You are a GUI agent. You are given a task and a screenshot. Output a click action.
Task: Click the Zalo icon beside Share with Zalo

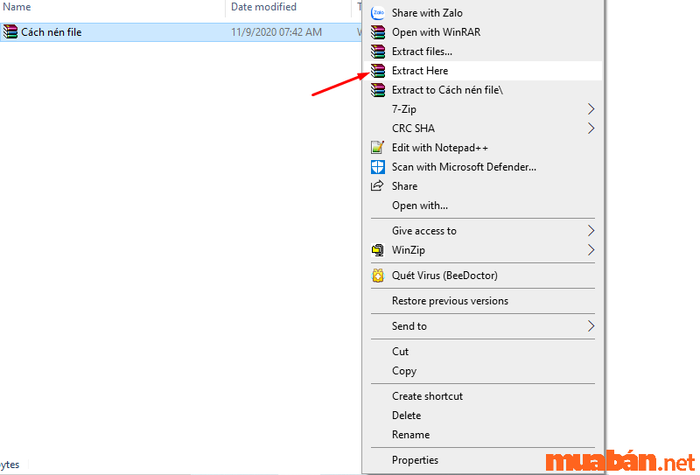coord(378,13)
